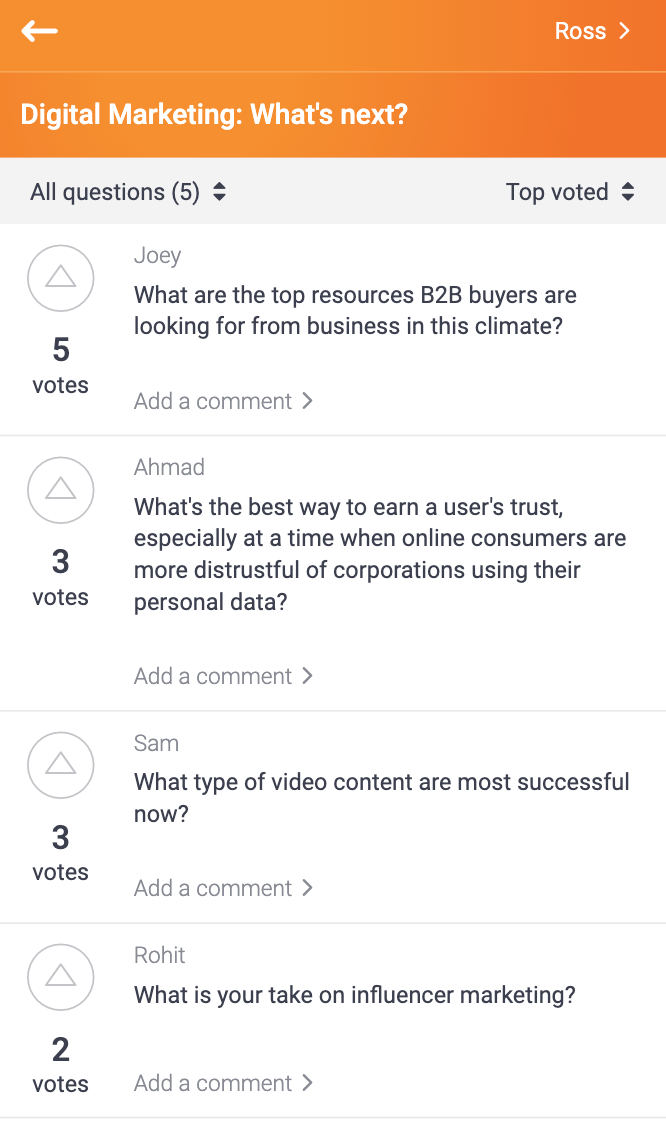
Task: Open Rohit's question text on influencer marketing
Action: pos(354,995)
